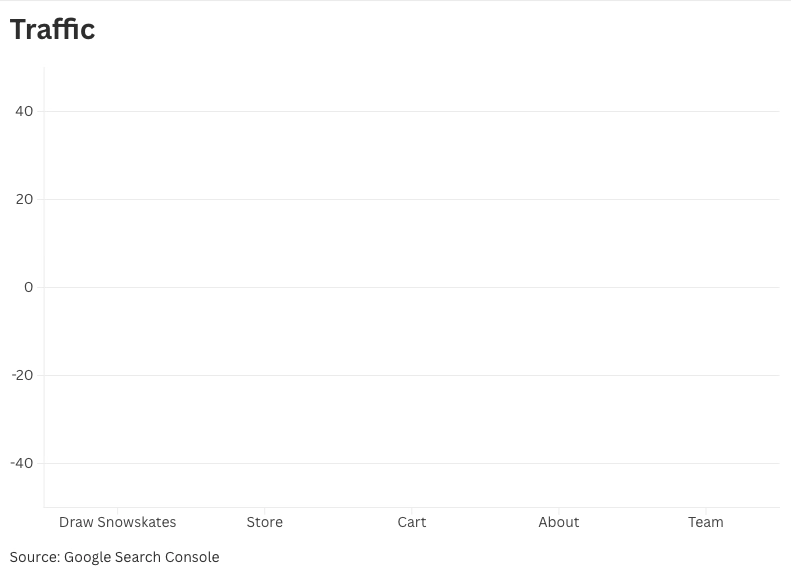Click the tick mark above Team

(706, 510)
